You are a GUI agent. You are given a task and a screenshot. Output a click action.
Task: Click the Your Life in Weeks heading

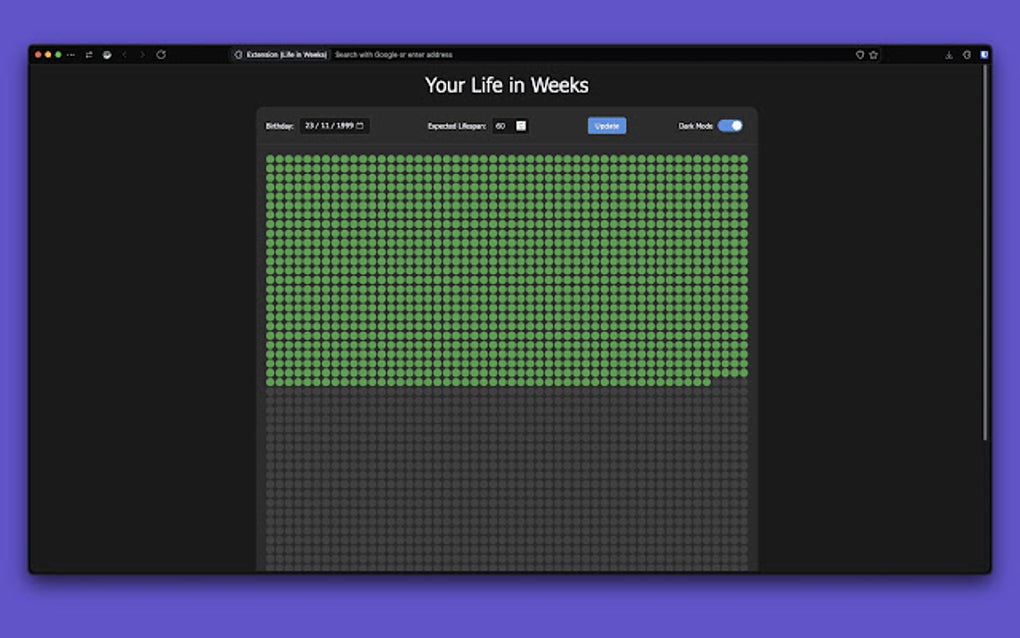507,86
